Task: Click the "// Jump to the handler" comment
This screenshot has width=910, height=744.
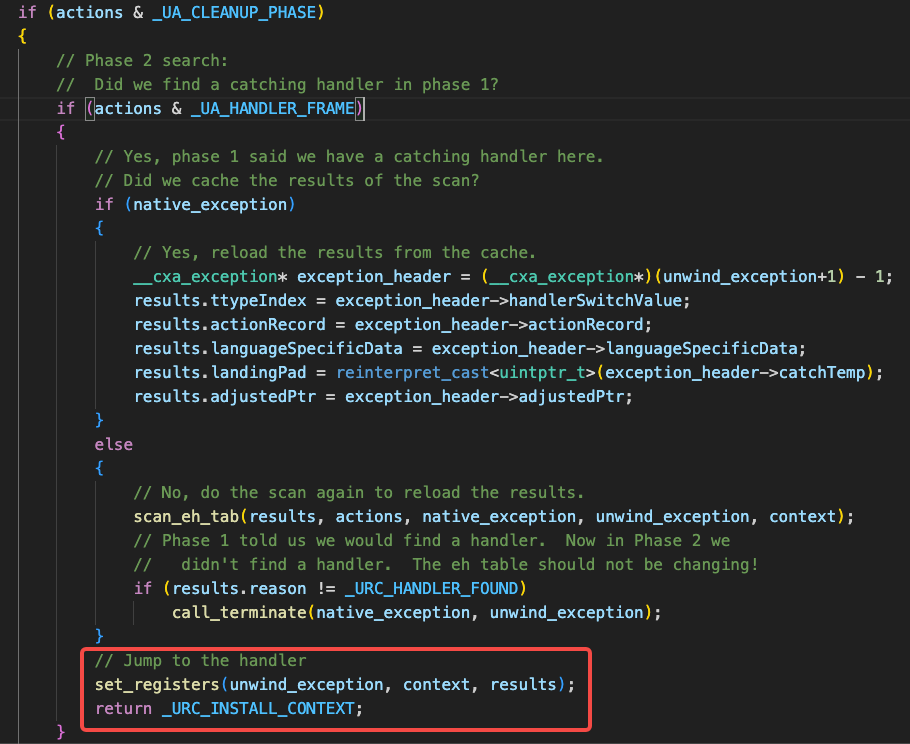Action: pyautogui.click(x=201, y=660)
